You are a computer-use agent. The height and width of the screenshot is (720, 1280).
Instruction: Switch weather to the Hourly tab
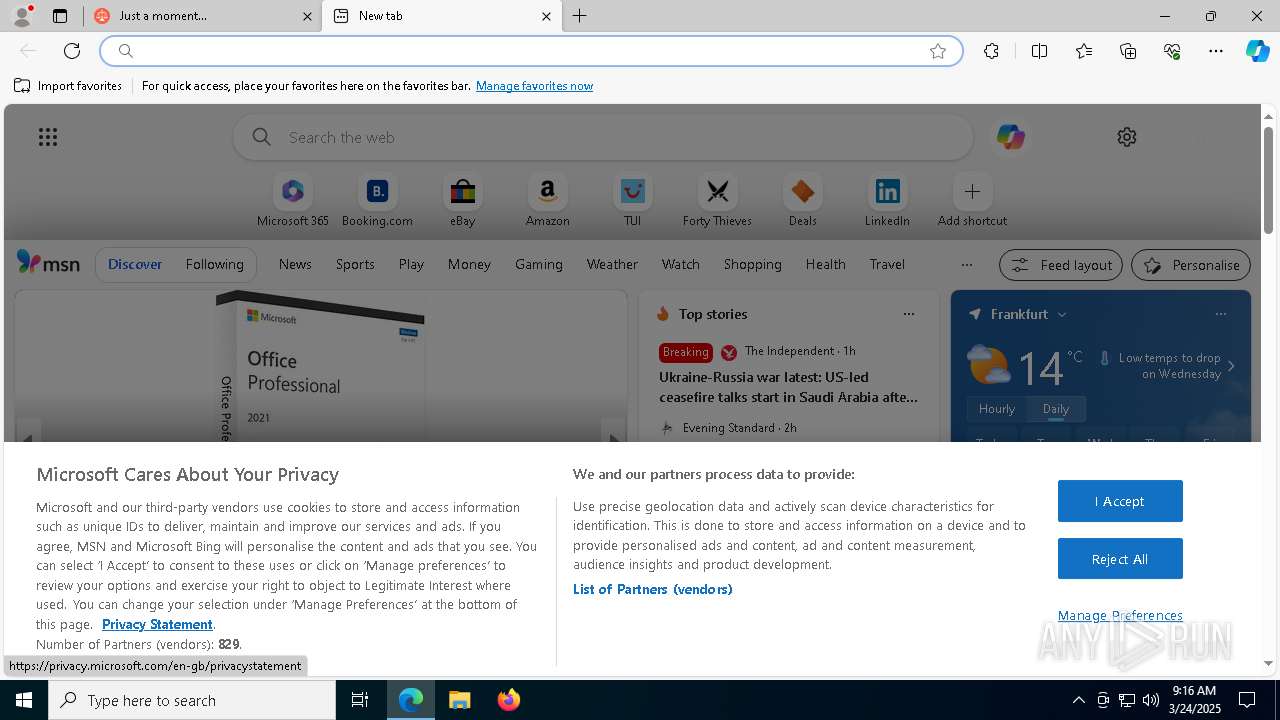coord(997,409)
